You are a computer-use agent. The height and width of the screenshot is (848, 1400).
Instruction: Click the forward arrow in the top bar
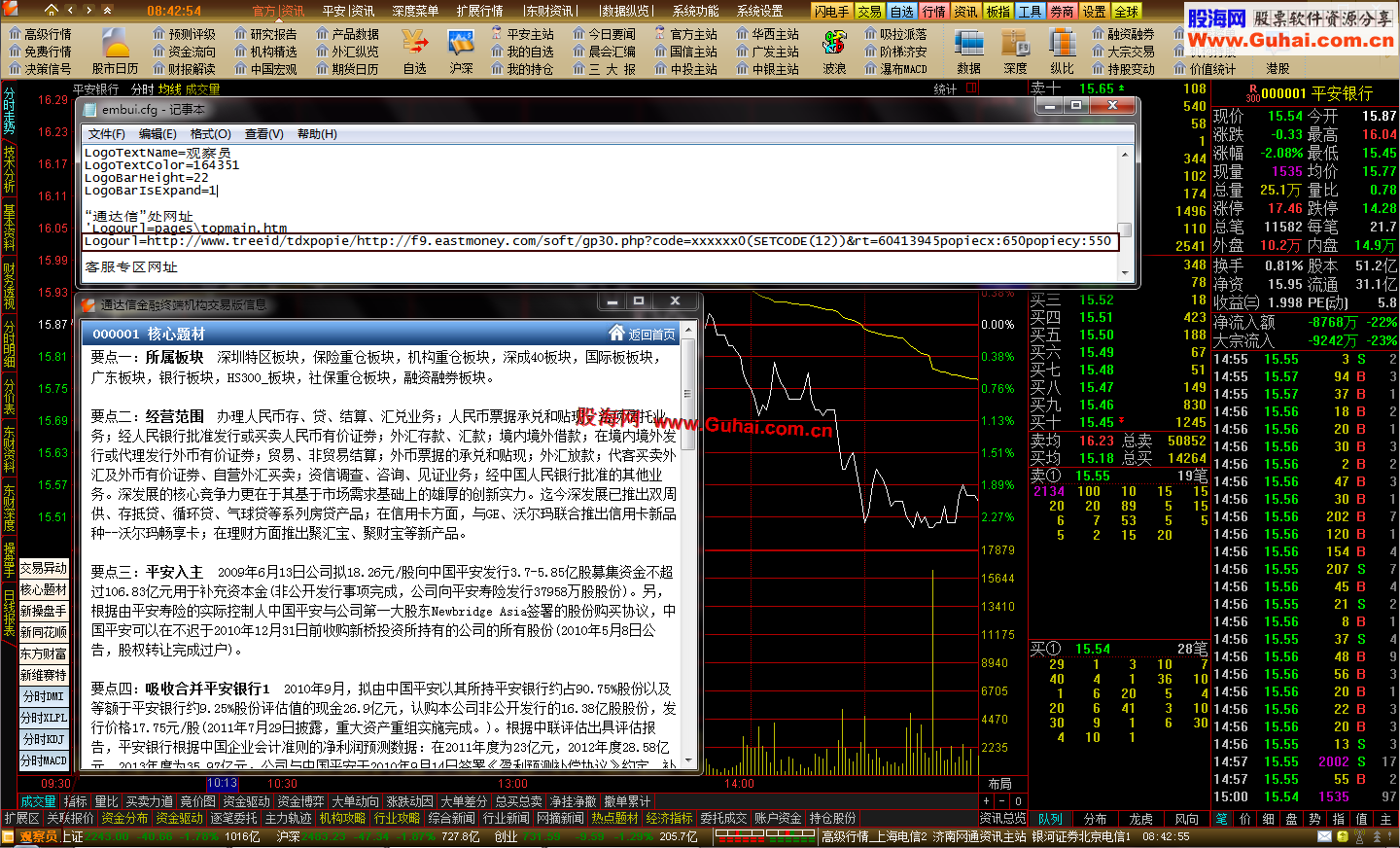click(x=88, y=11)
